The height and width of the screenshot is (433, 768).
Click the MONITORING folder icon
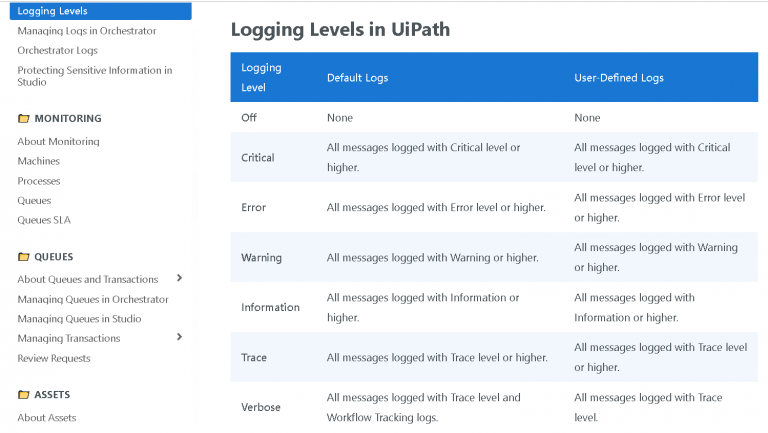click(24, 119)
